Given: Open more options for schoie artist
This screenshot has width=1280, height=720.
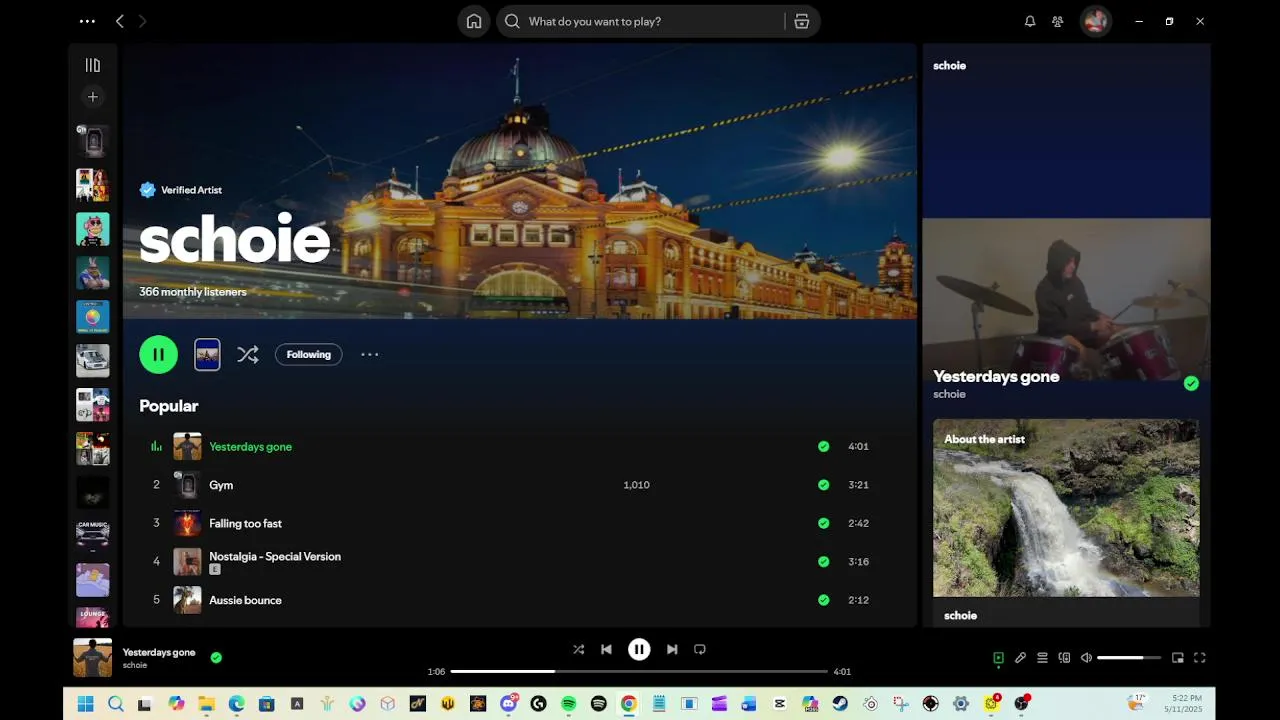Looking at the screenshot, I should (370, 354).
